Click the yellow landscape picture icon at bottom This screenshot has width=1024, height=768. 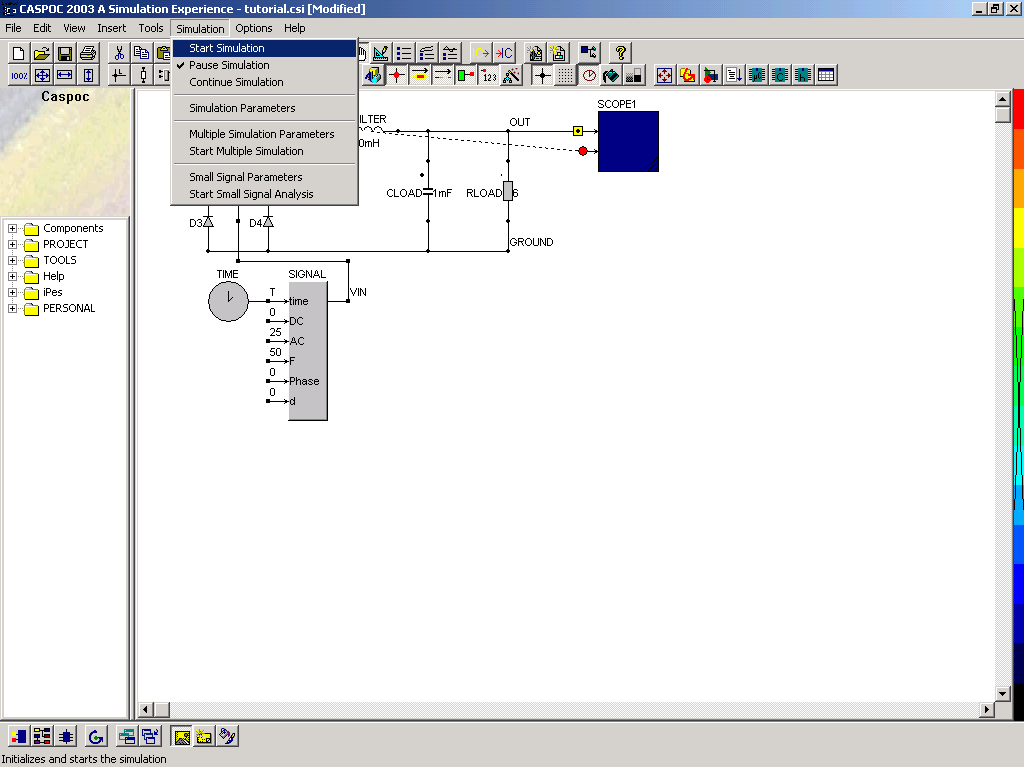182,737
